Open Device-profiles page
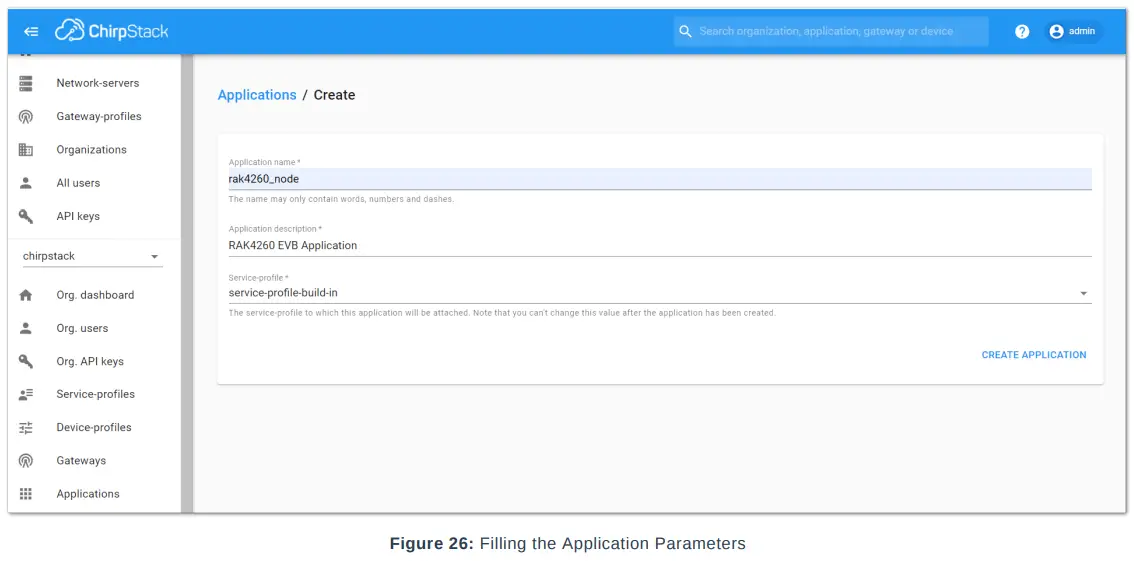1134x561 pixels. pos(94,427)
